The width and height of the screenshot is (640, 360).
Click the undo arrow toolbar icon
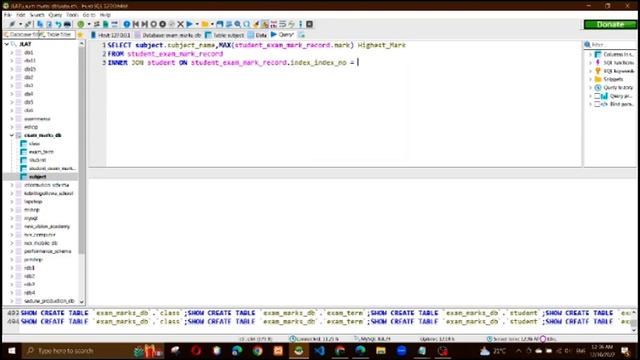click(x=58, y=24)
